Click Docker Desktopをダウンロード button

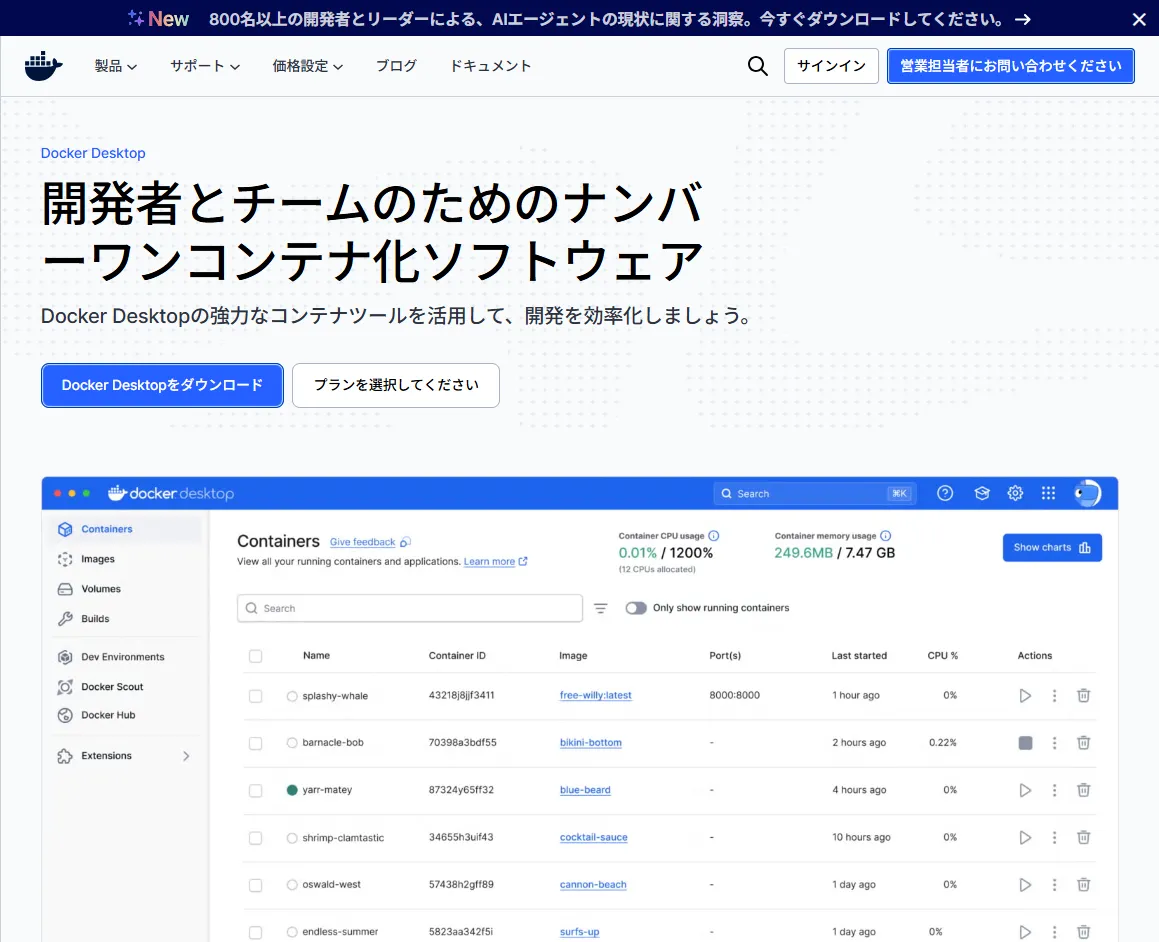coord(162,385)
